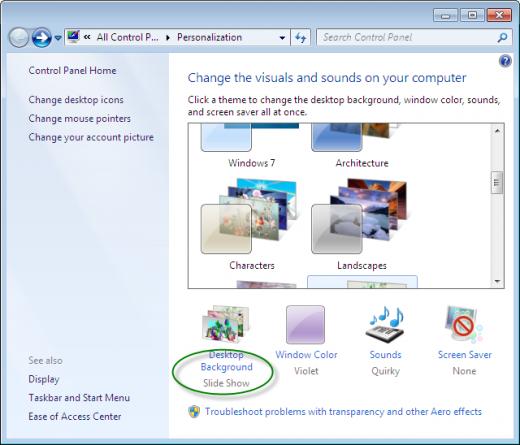Click the forward navigation arrow button

[x=42, y=37]
